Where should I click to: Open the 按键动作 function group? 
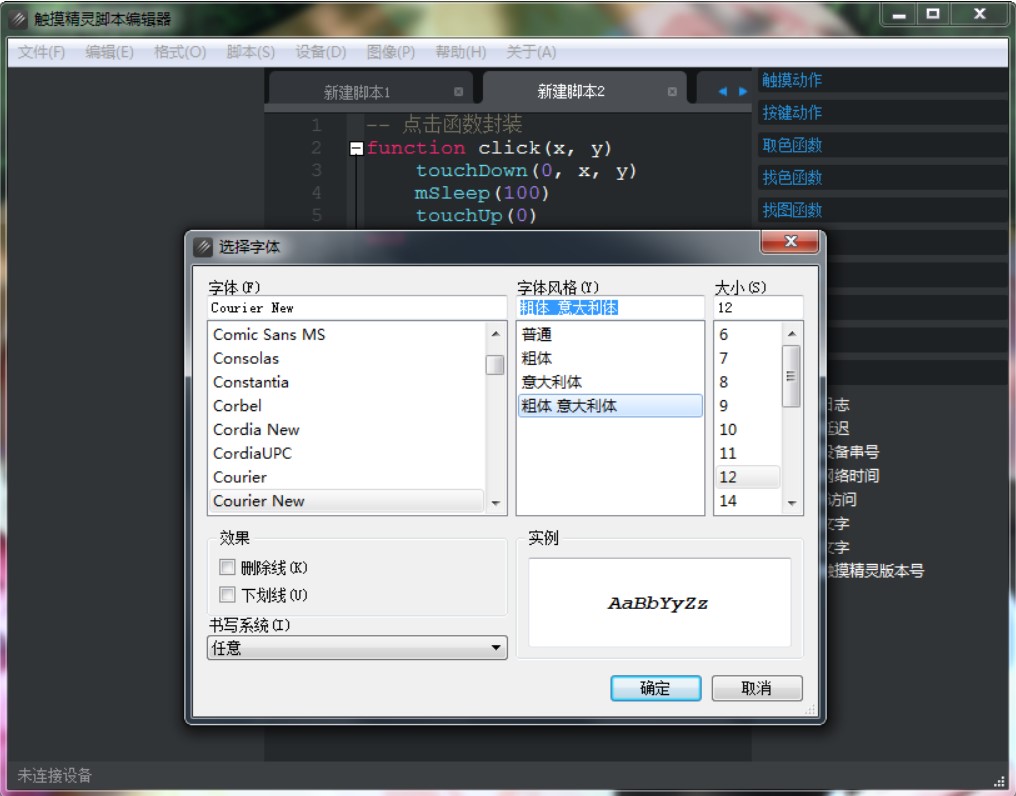(883, 113)
